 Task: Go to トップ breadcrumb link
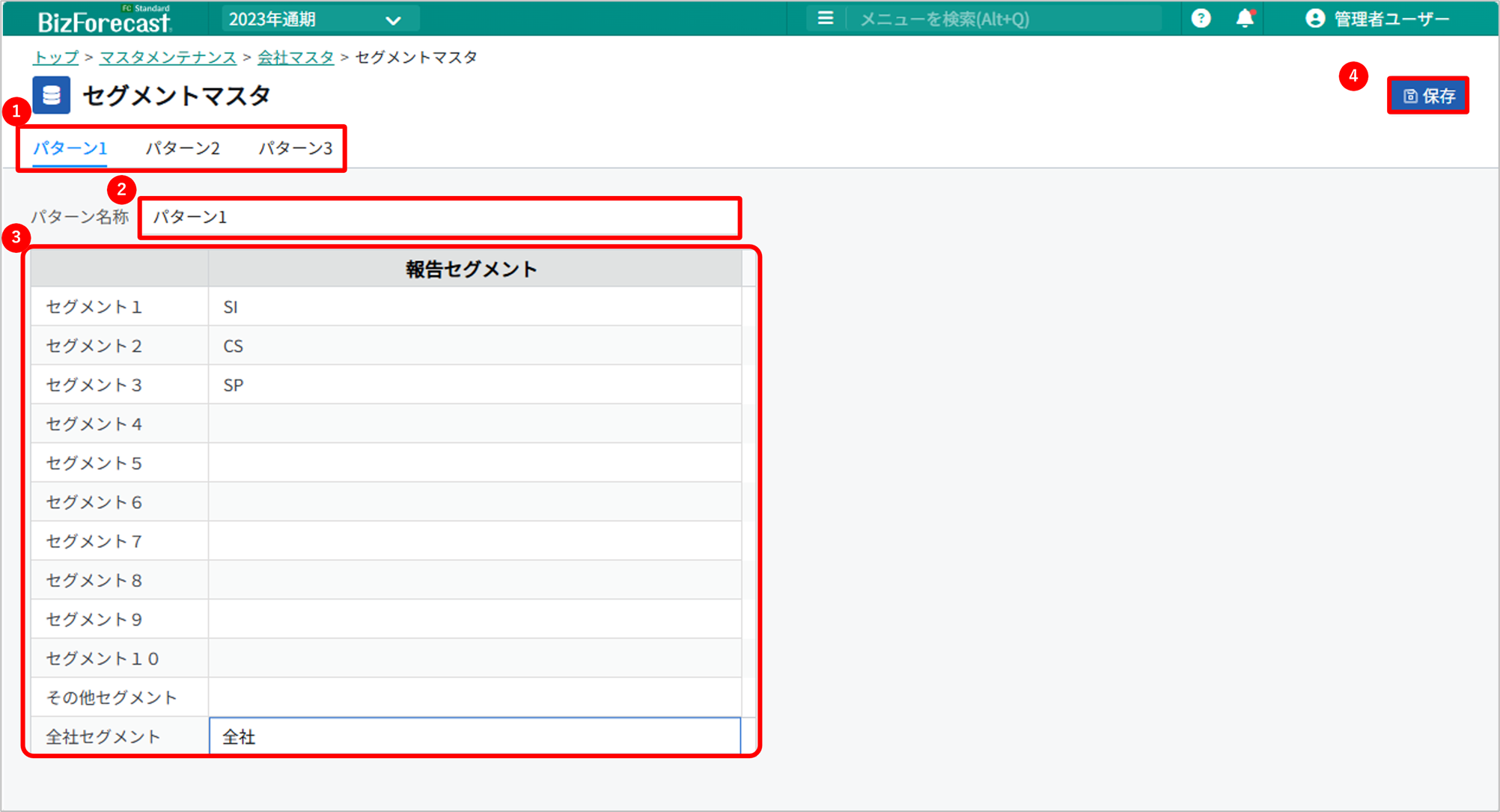click(55, 58)
